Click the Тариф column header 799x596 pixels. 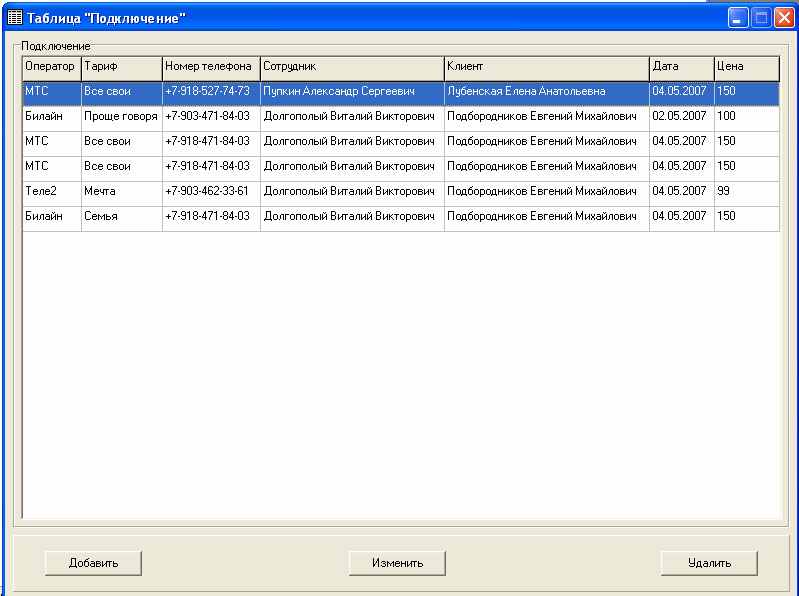click(122, 69)
